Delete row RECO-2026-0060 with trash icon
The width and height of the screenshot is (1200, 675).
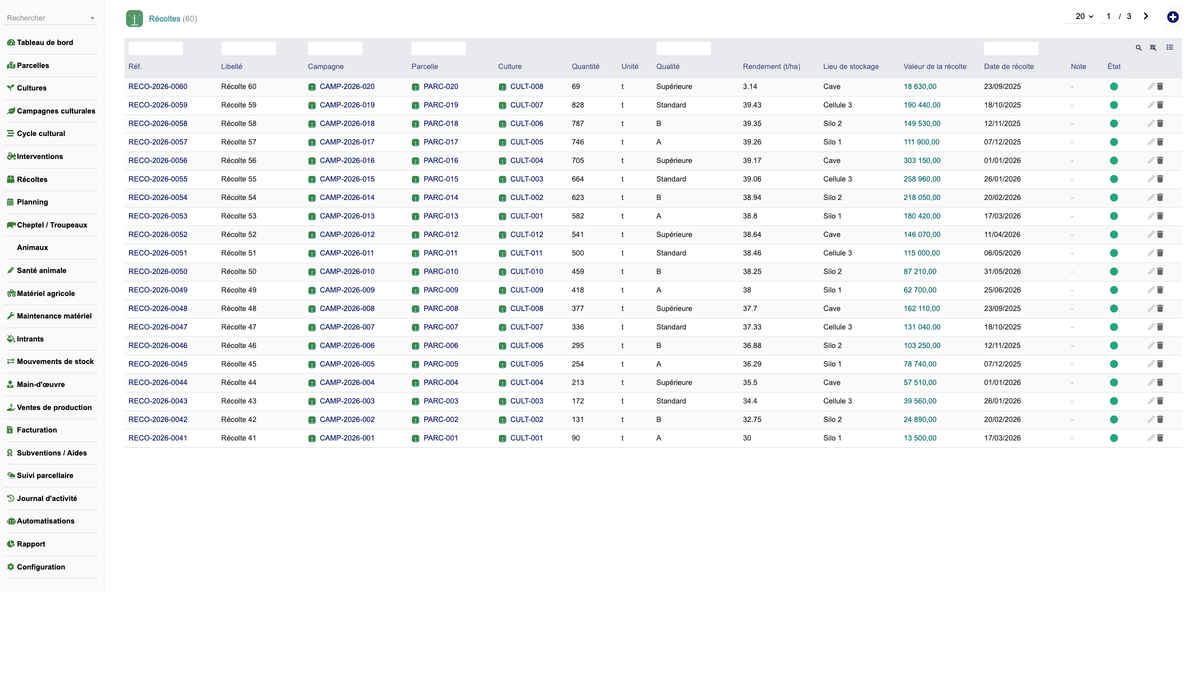(1160, 87)
